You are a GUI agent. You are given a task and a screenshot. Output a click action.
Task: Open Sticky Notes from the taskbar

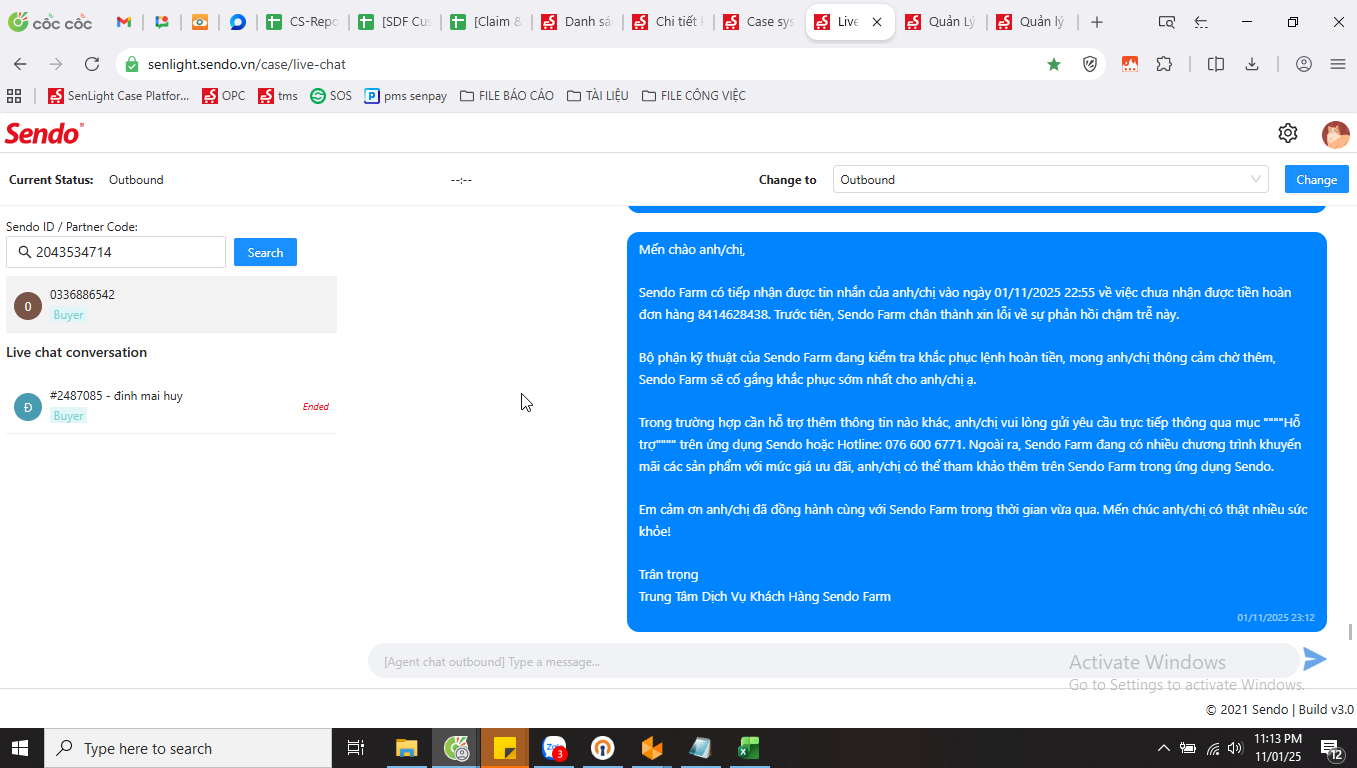505,748
